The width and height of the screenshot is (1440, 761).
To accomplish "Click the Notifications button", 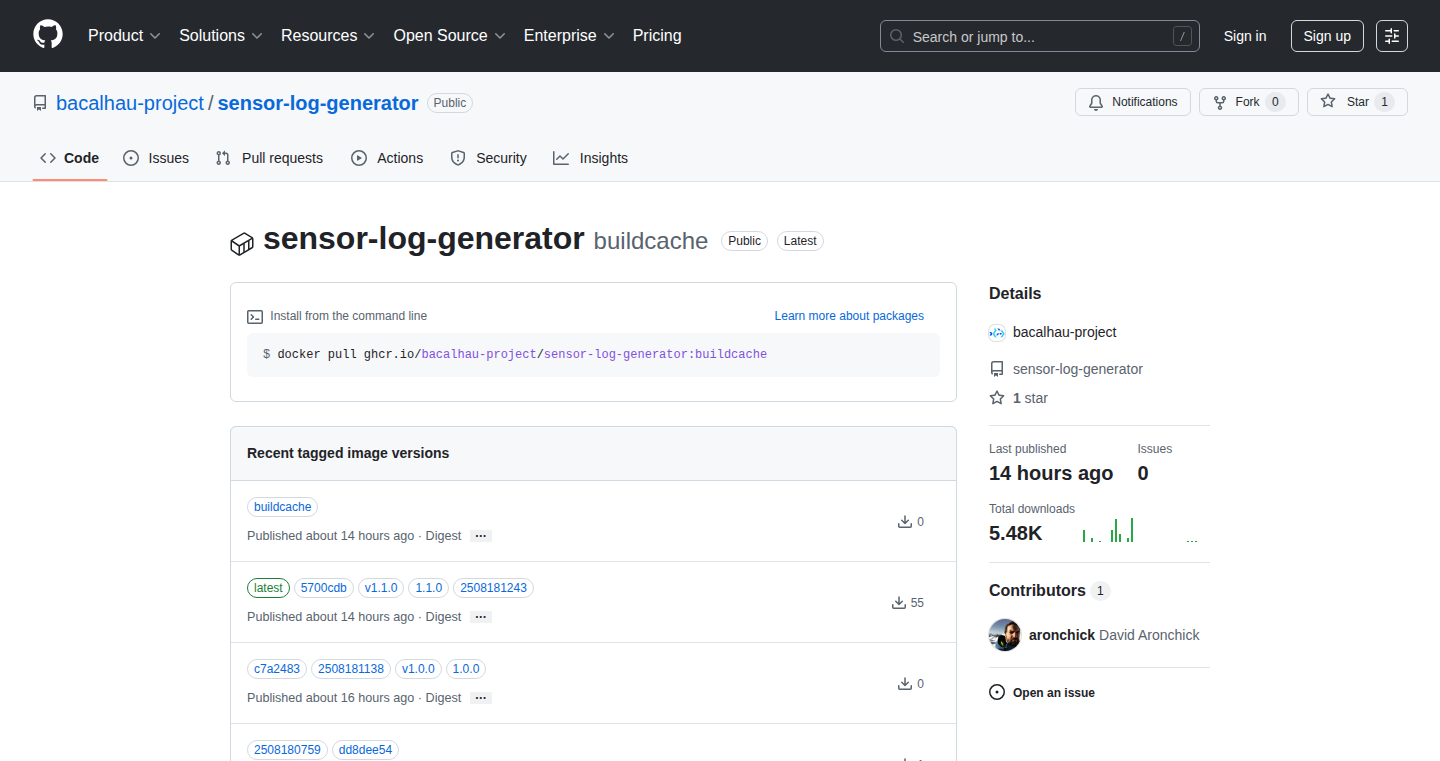I will tap(1133, 102).
